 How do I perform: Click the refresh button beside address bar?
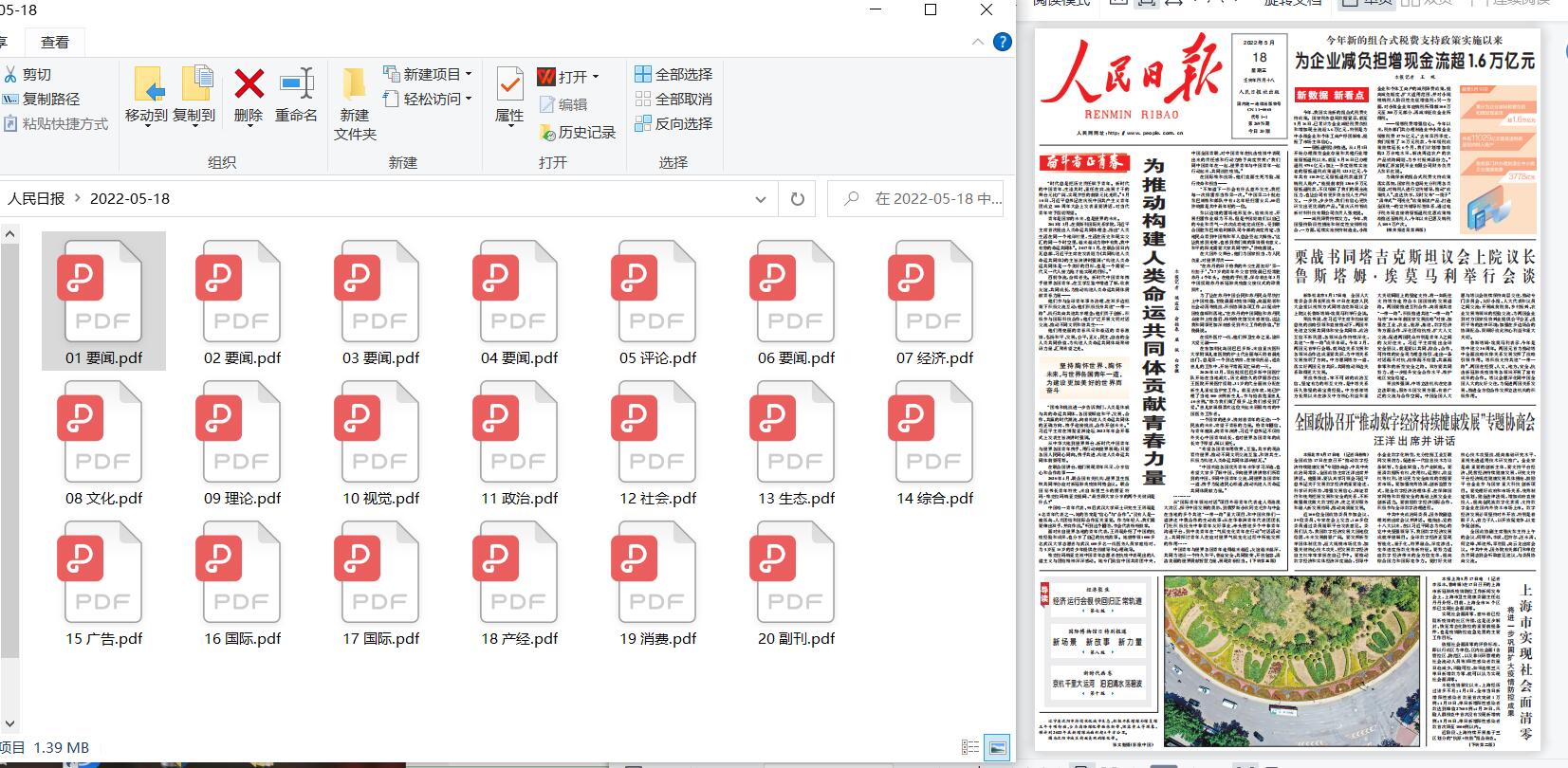coord(797,199)
